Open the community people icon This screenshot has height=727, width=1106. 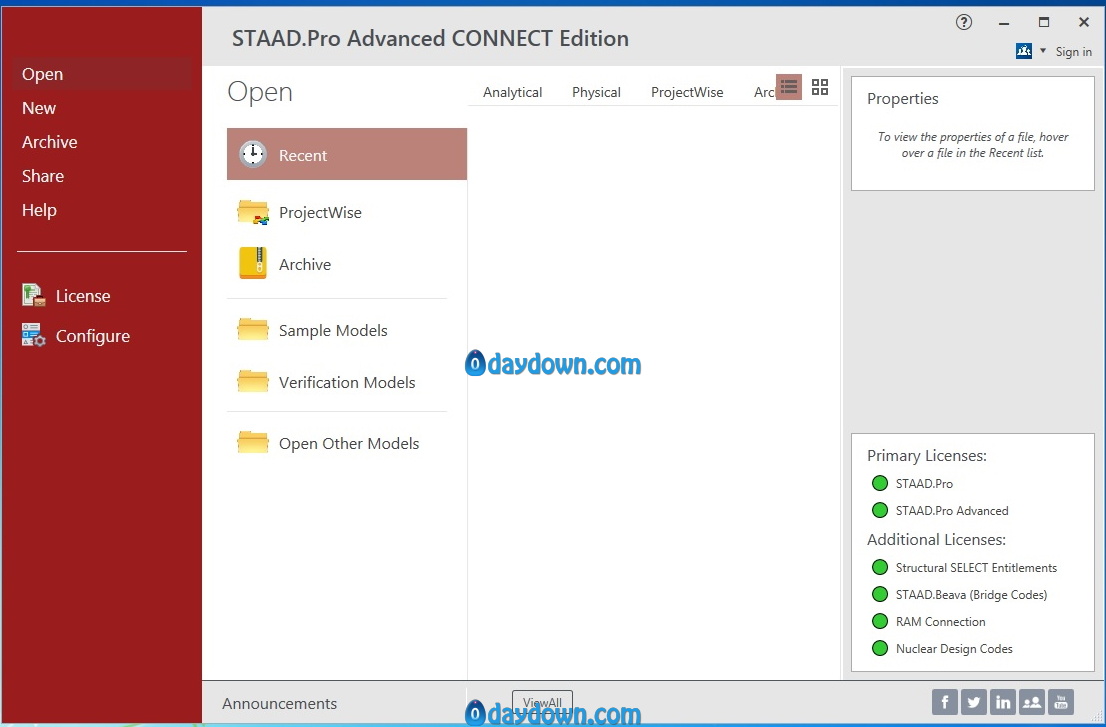pyautogui.click(x=1031, y=702)
